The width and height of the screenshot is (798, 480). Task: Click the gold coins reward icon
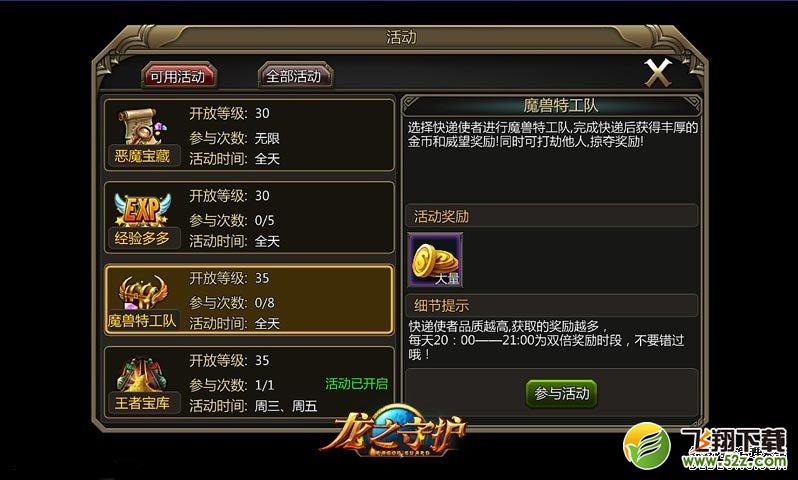436,260
